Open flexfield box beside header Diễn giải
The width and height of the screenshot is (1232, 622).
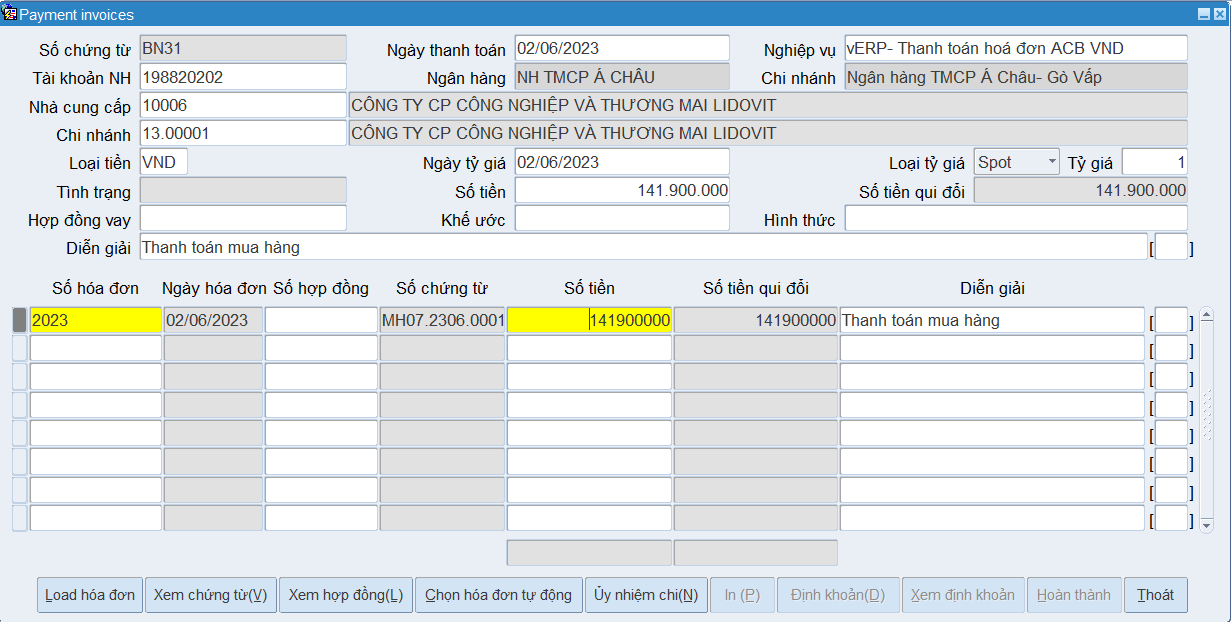coord(1171,247)
